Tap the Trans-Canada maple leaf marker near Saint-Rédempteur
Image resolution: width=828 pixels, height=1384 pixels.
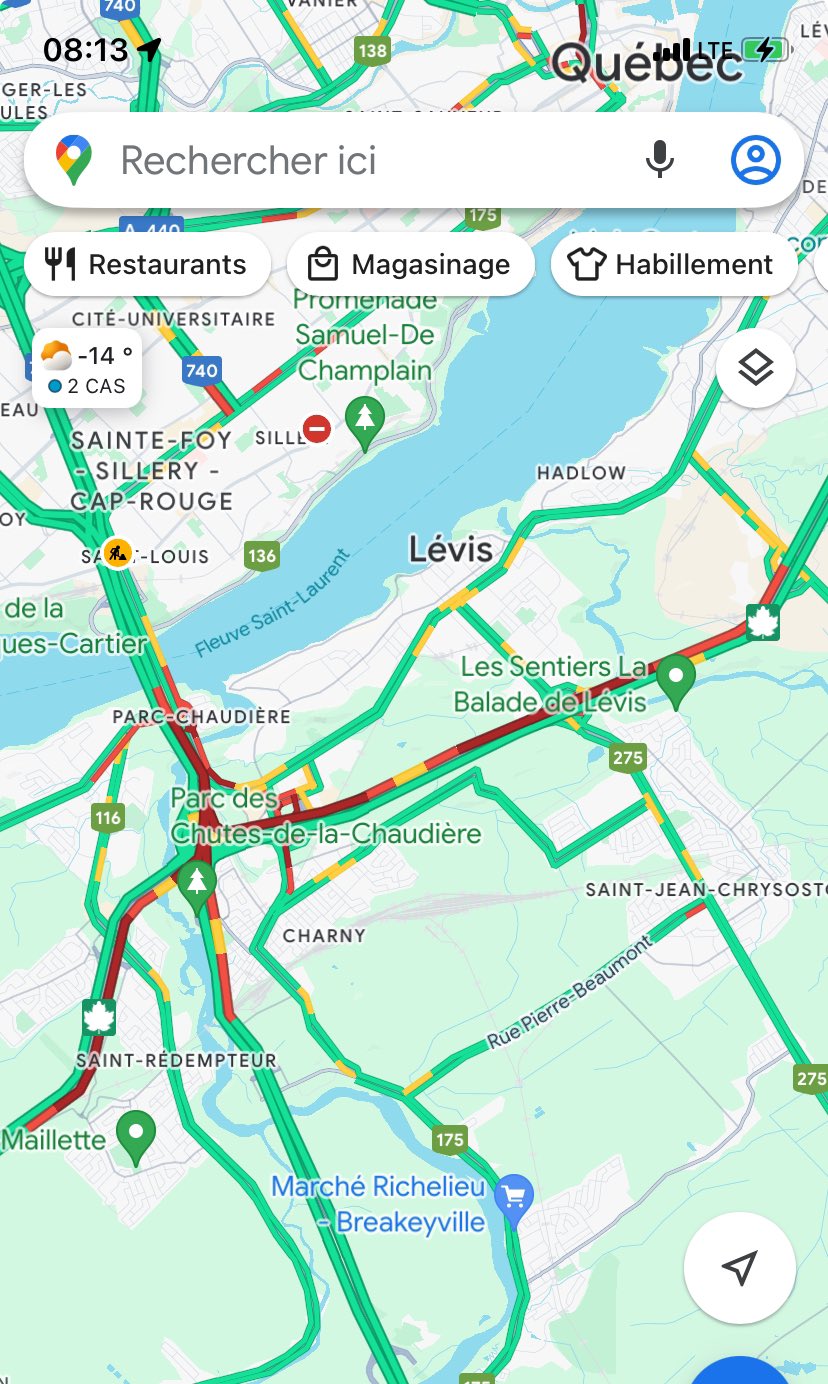click(98, 1017)
